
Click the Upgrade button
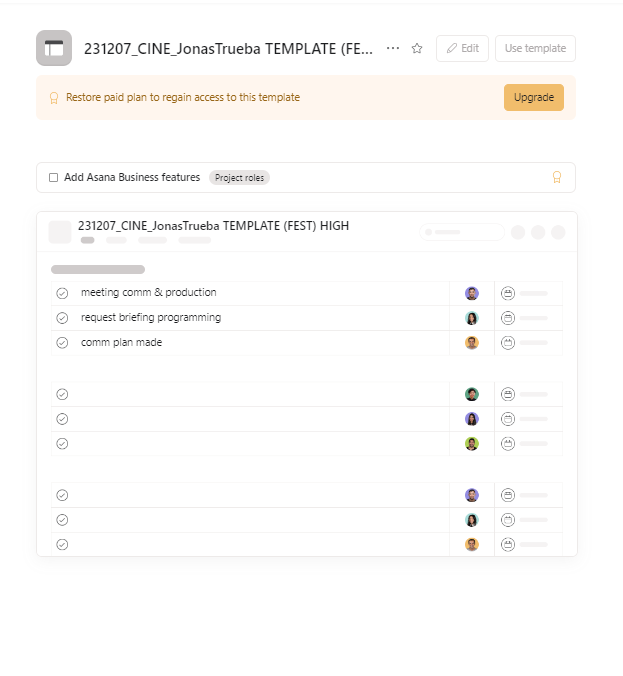pyautogui.click(x=534, y=97)
